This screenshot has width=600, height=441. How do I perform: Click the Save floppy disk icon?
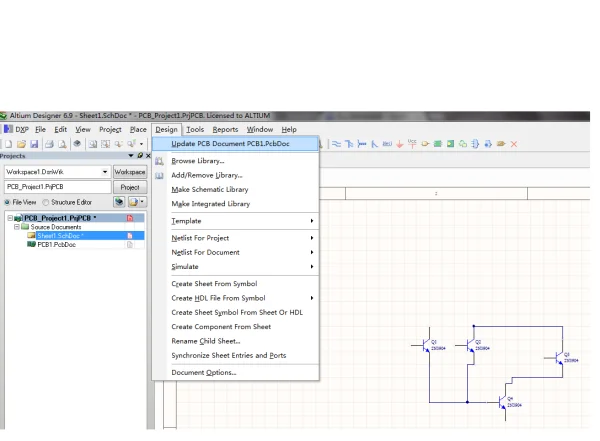click(34, 144)
